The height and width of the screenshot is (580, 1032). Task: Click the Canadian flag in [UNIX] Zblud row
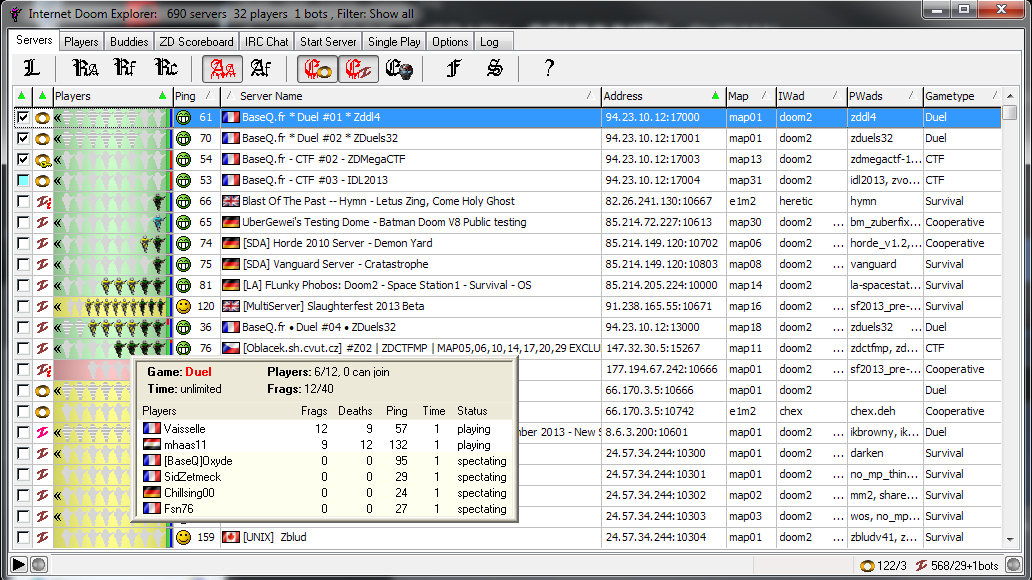[230, 537]
